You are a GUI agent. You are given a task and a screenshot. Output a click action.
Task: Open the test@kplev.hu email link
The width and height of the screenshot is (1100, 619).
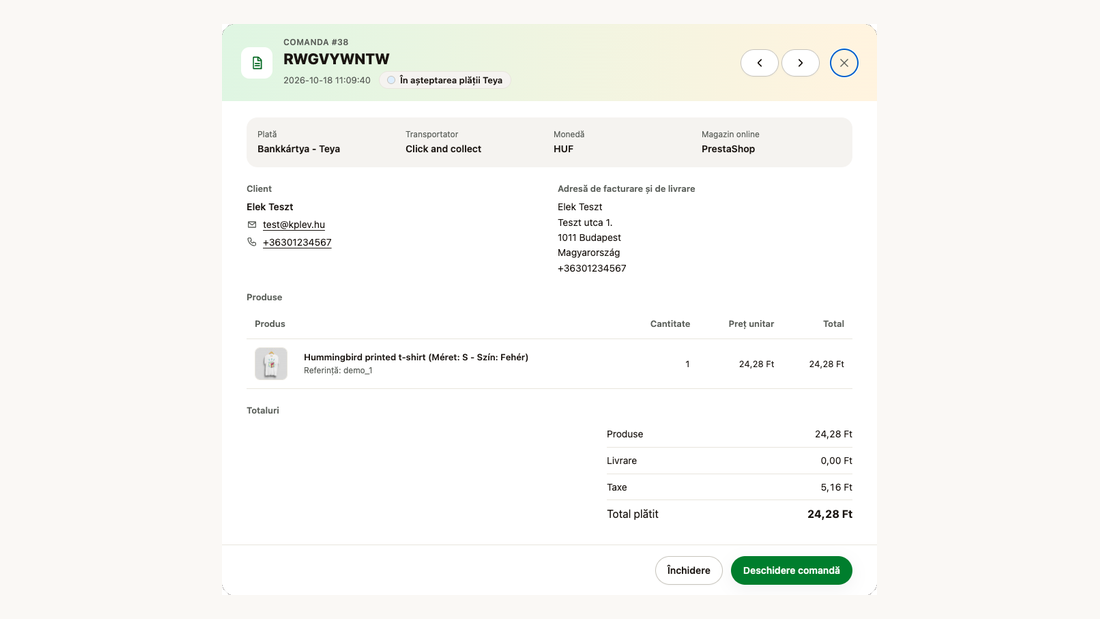(294, 225)
